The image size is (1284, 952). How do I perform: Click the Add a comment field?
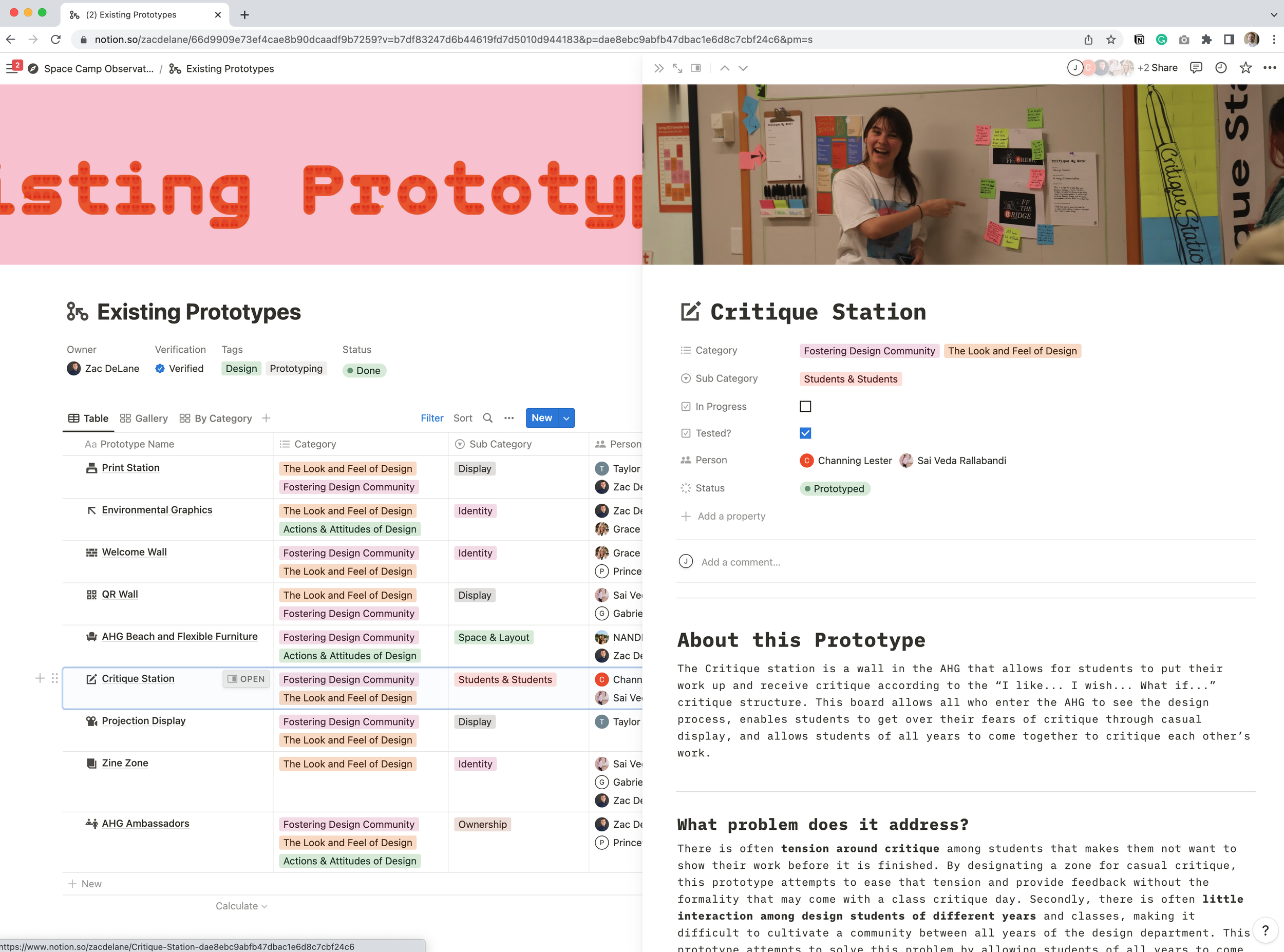[x=741, y=562]
